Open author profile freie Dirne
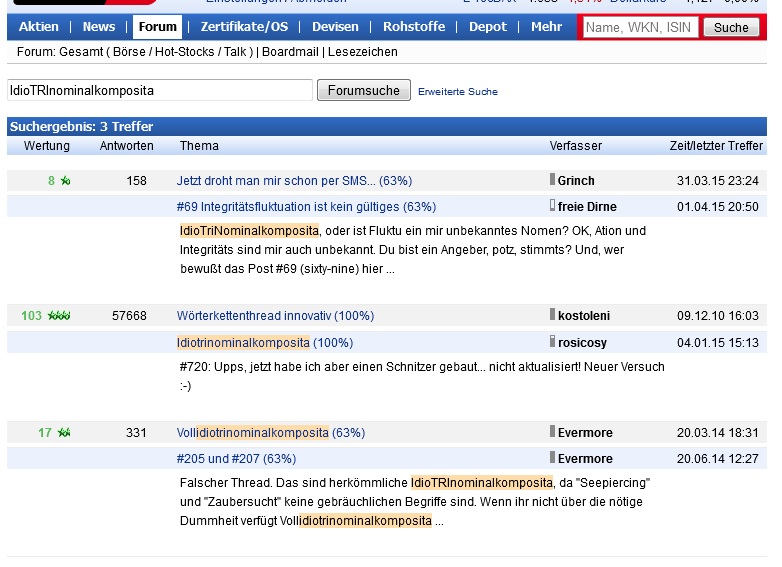Viewport: 782px width, 567px height. [x=587, y=206]
